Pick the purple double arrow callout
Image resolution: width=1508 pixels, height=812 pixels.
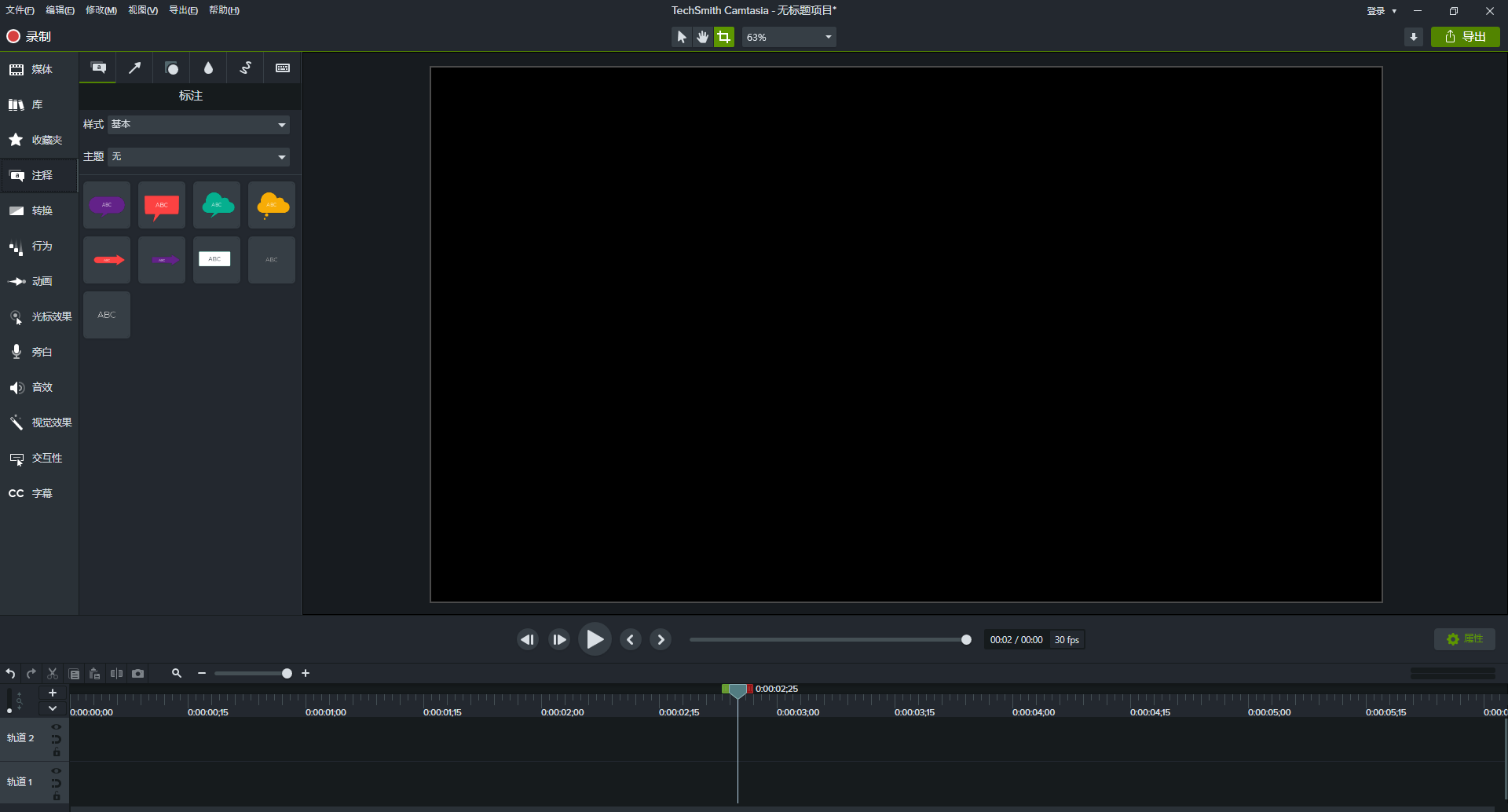pos(162,260)
